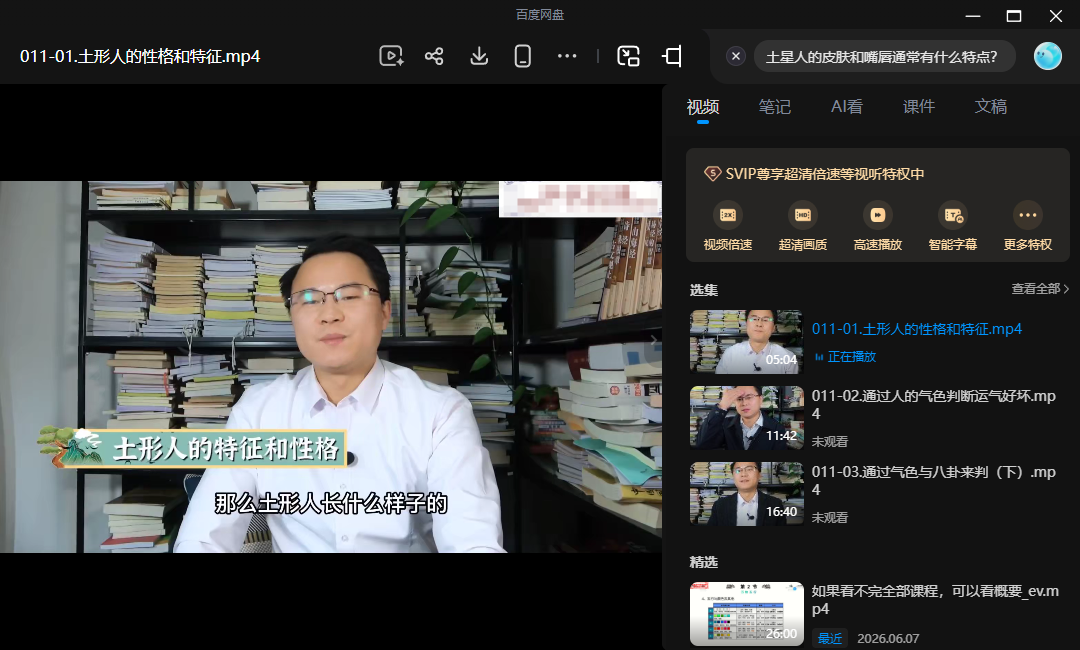Toggle the side panel collapse icon
1080x650 pixels.
(672, 56)
